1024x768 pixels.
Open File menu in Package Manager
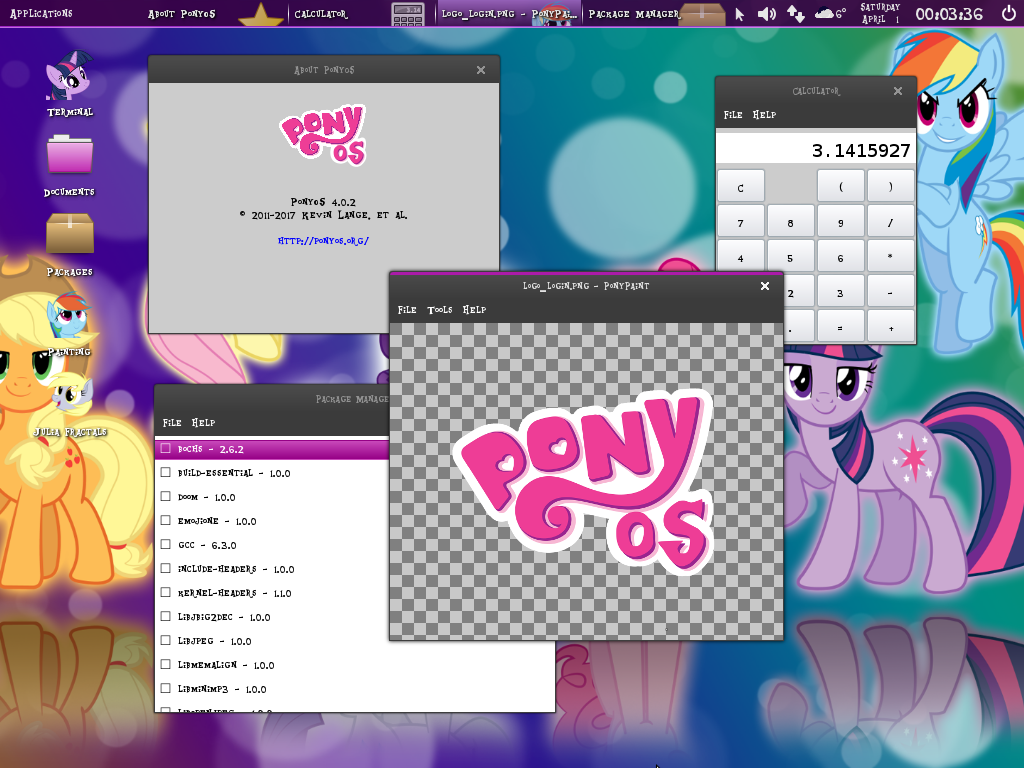click(172, 423)
